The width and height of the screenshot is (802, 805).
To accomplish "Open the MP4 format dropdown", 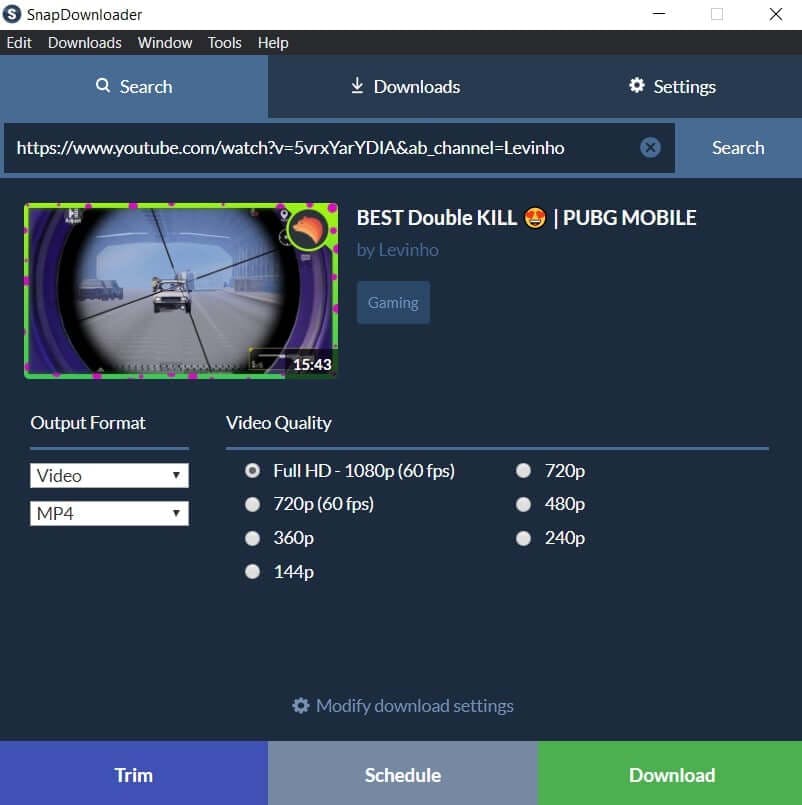I will coord(109,513).
